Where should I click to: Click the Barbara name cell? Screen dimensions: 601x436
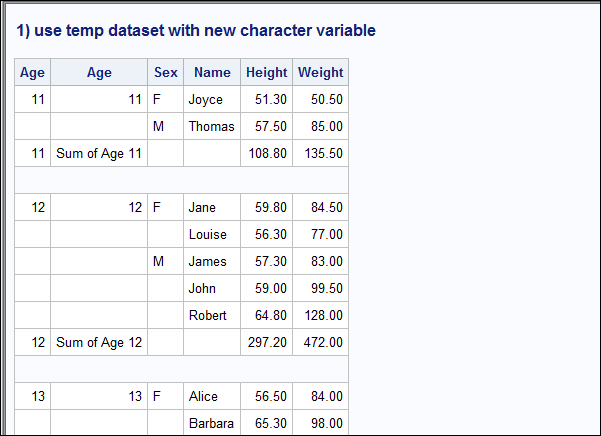click(x=212, y=423)
